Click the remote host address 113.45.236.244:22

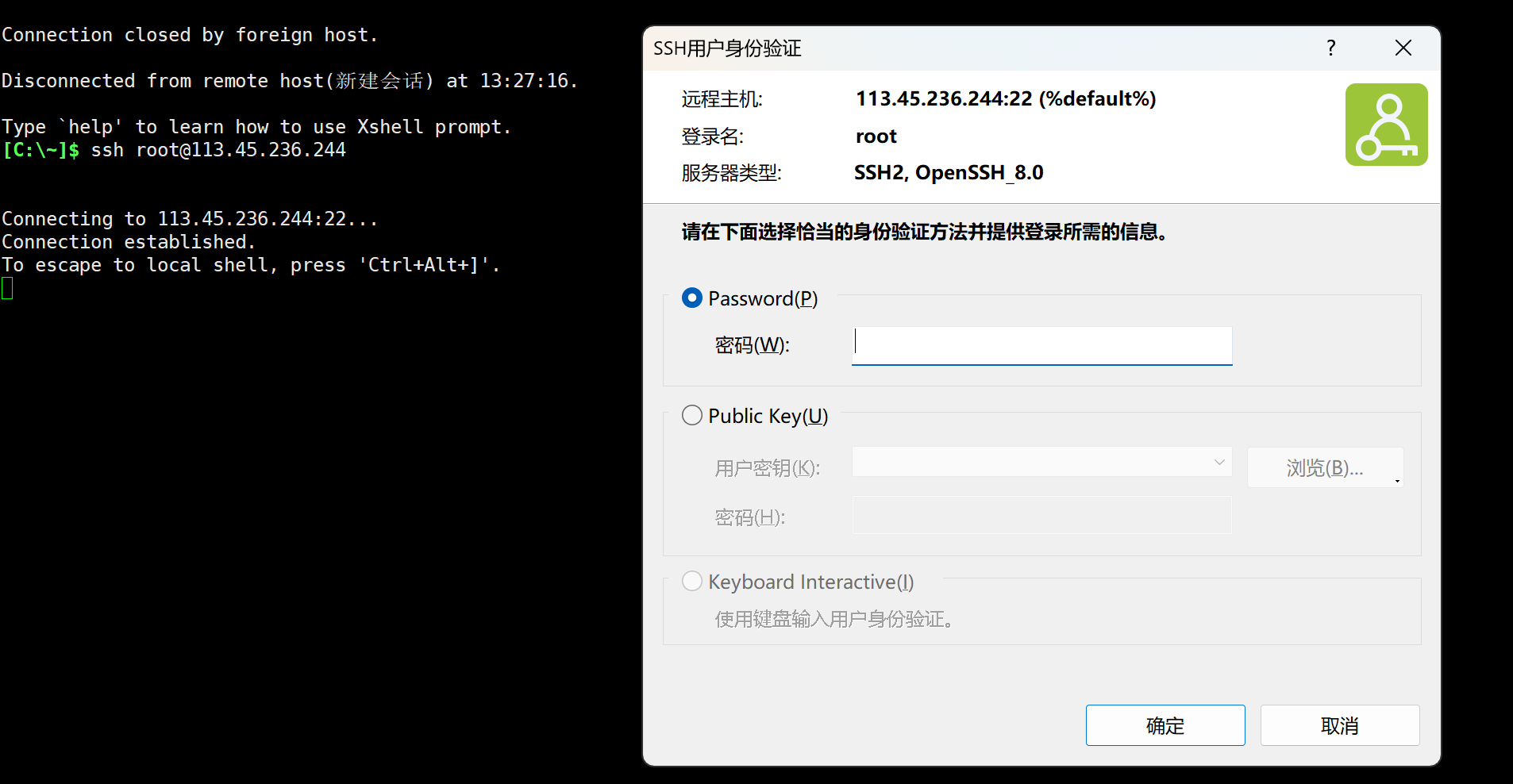click(x=944, y=98)
